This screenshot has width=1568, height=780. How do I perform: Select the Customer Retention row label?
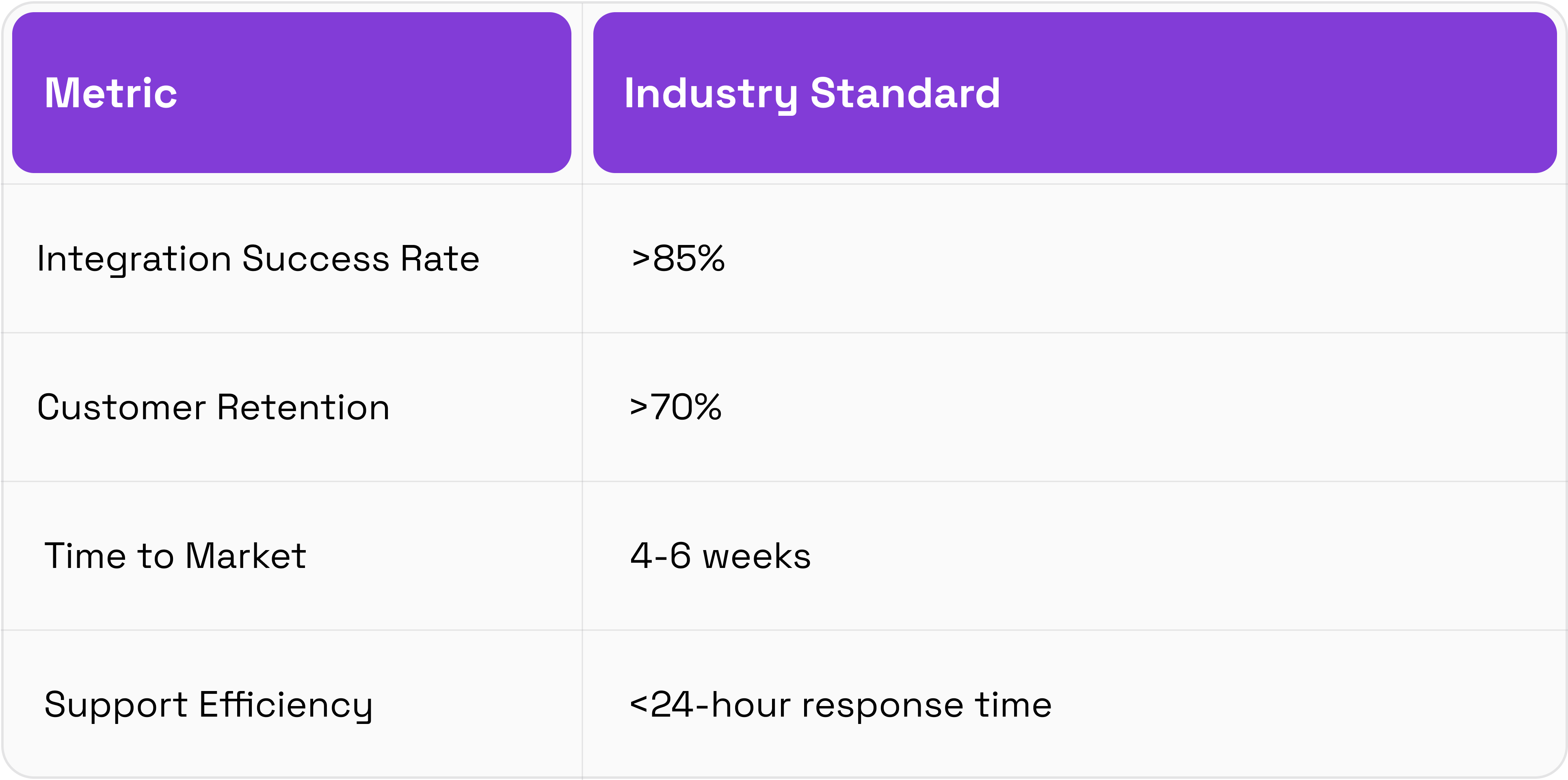click(x=213, y=407)
